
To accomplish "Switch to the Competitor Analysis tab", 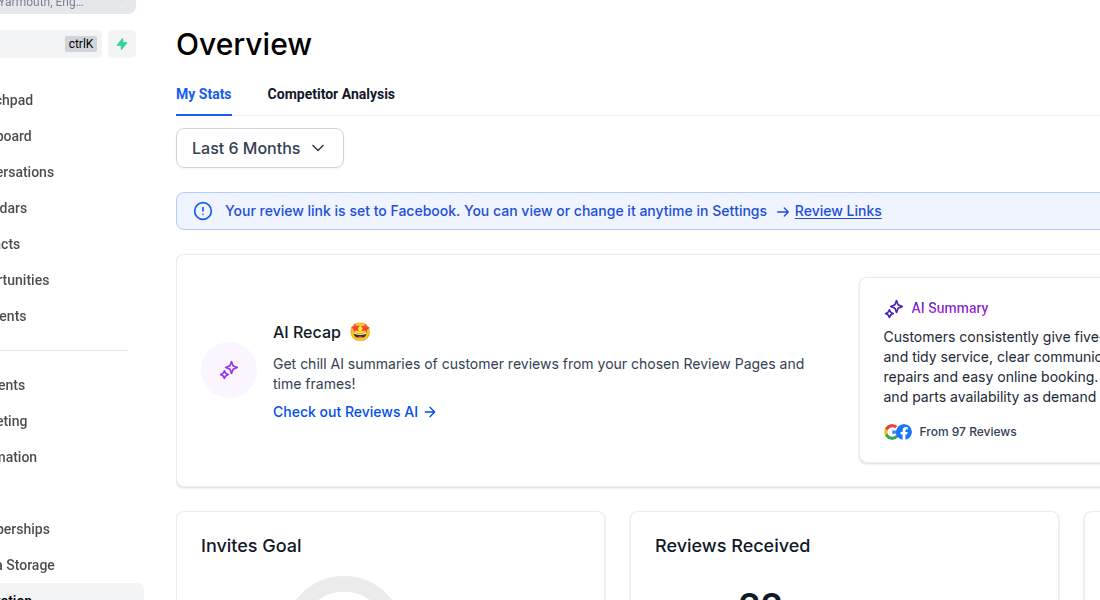I will coord(331,94).
